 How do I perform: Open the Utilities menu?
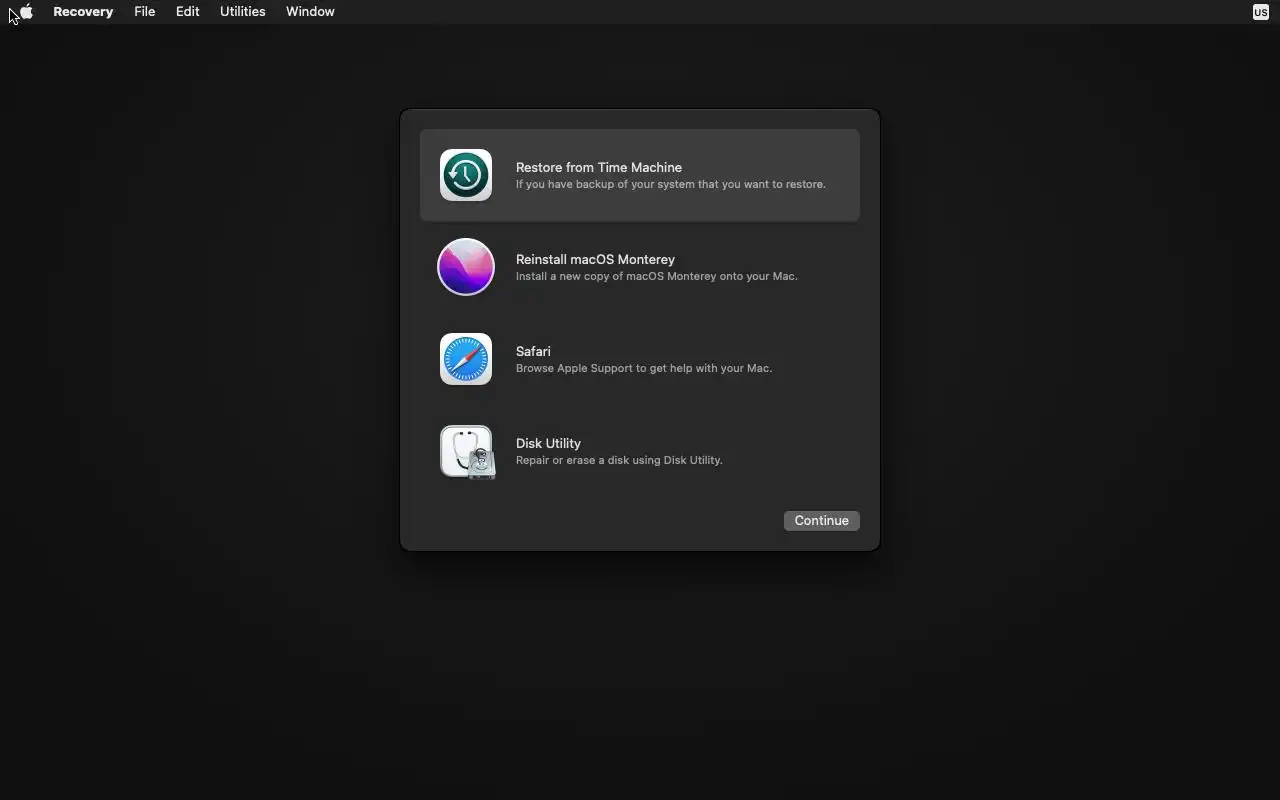242,12
